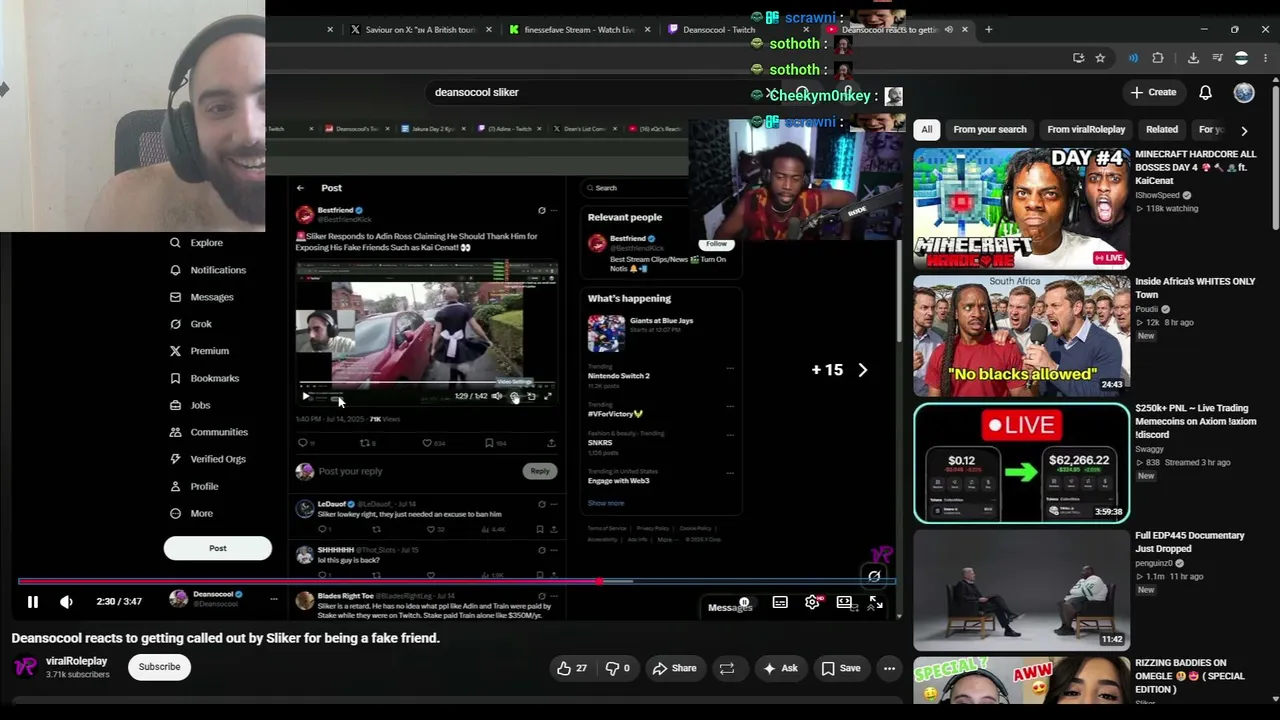Go to next image with +15 arrow
Screen dimensions: 1280x720
pos(862,370)
